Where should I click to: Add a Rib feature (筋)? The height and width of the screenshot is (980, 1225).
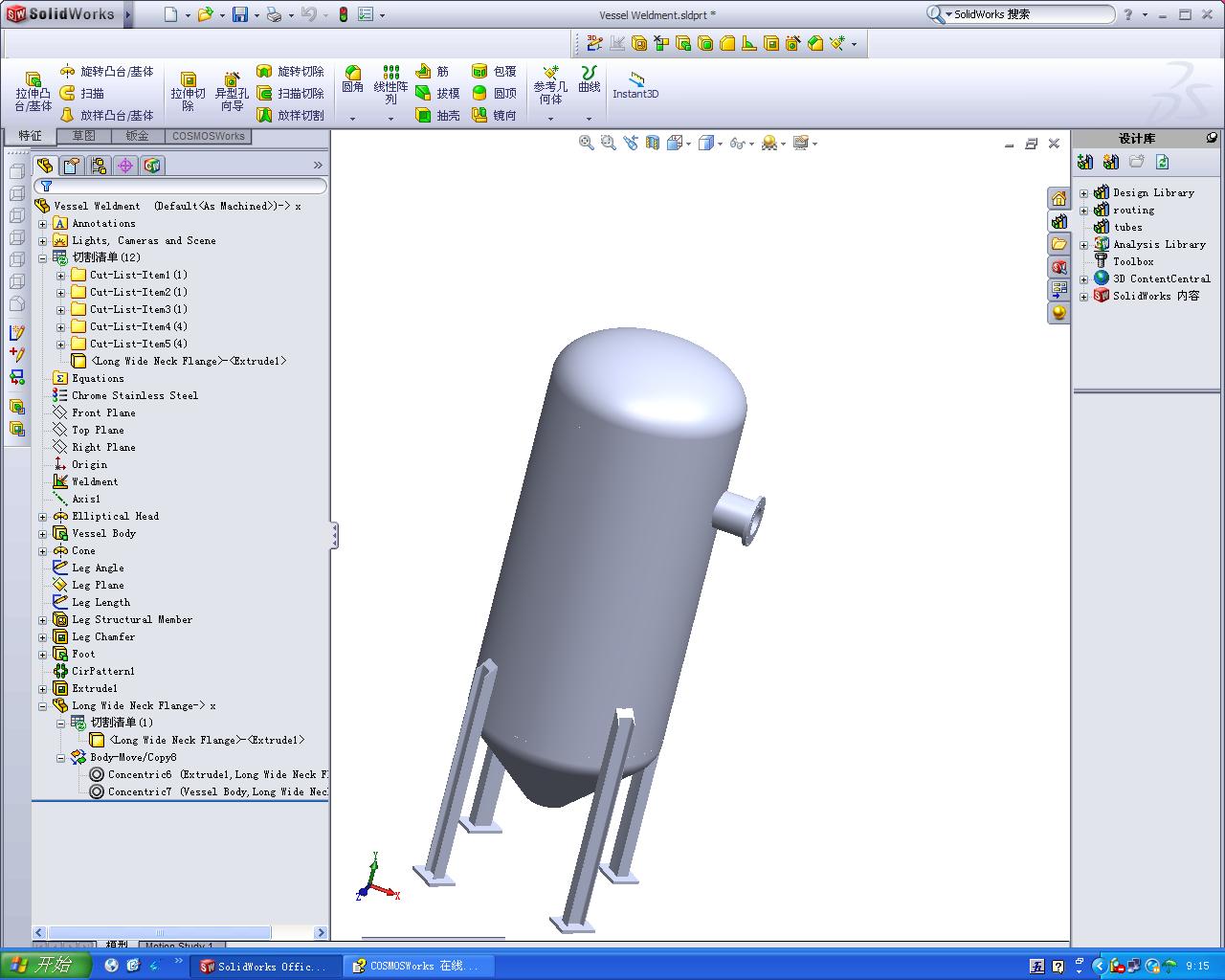433,72
